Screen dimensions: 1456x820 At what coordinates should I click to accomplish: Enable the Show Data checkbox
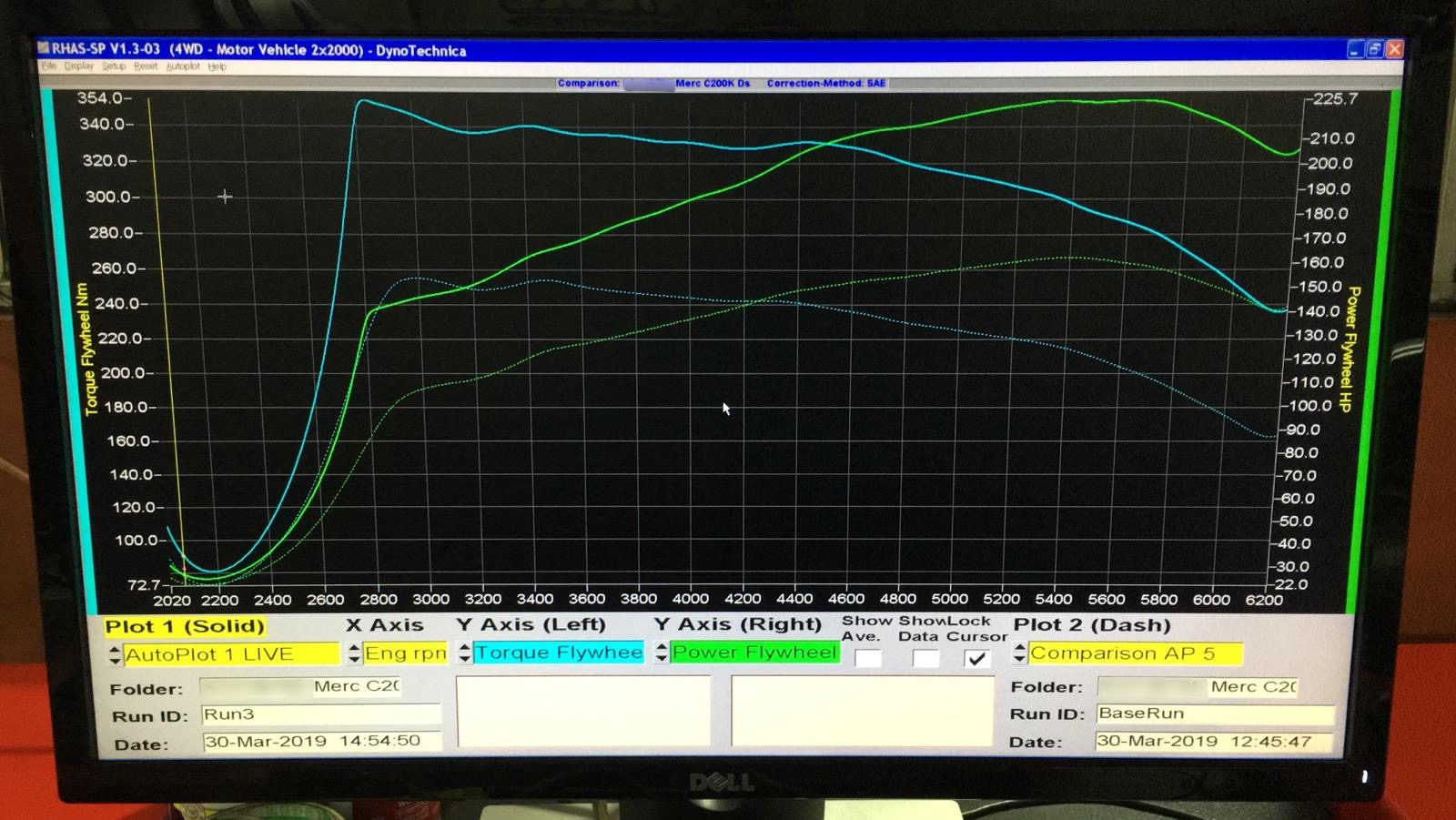pyautogui.click(x=925, y=658)
